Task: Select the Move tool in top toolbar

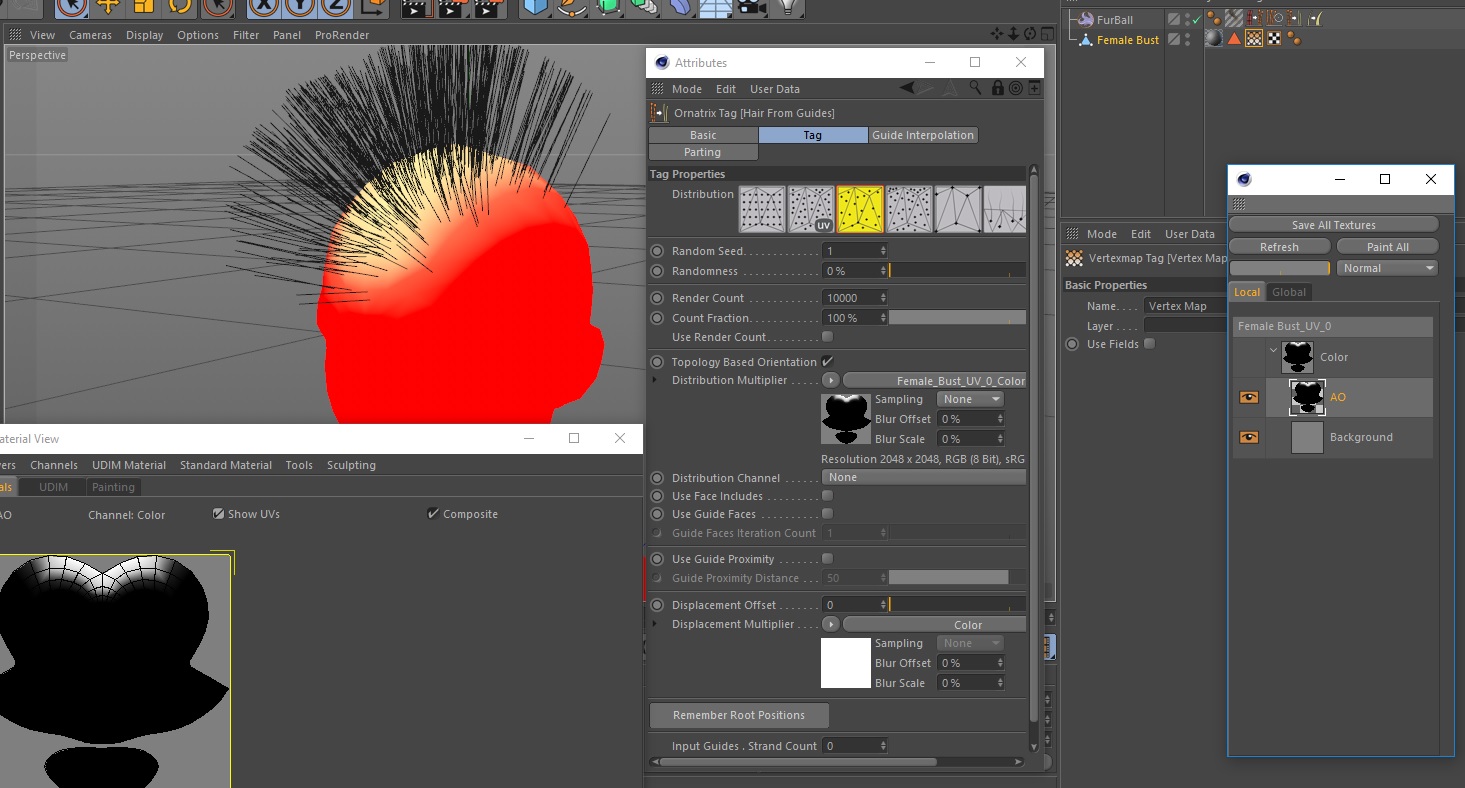Action: (109, 7)
